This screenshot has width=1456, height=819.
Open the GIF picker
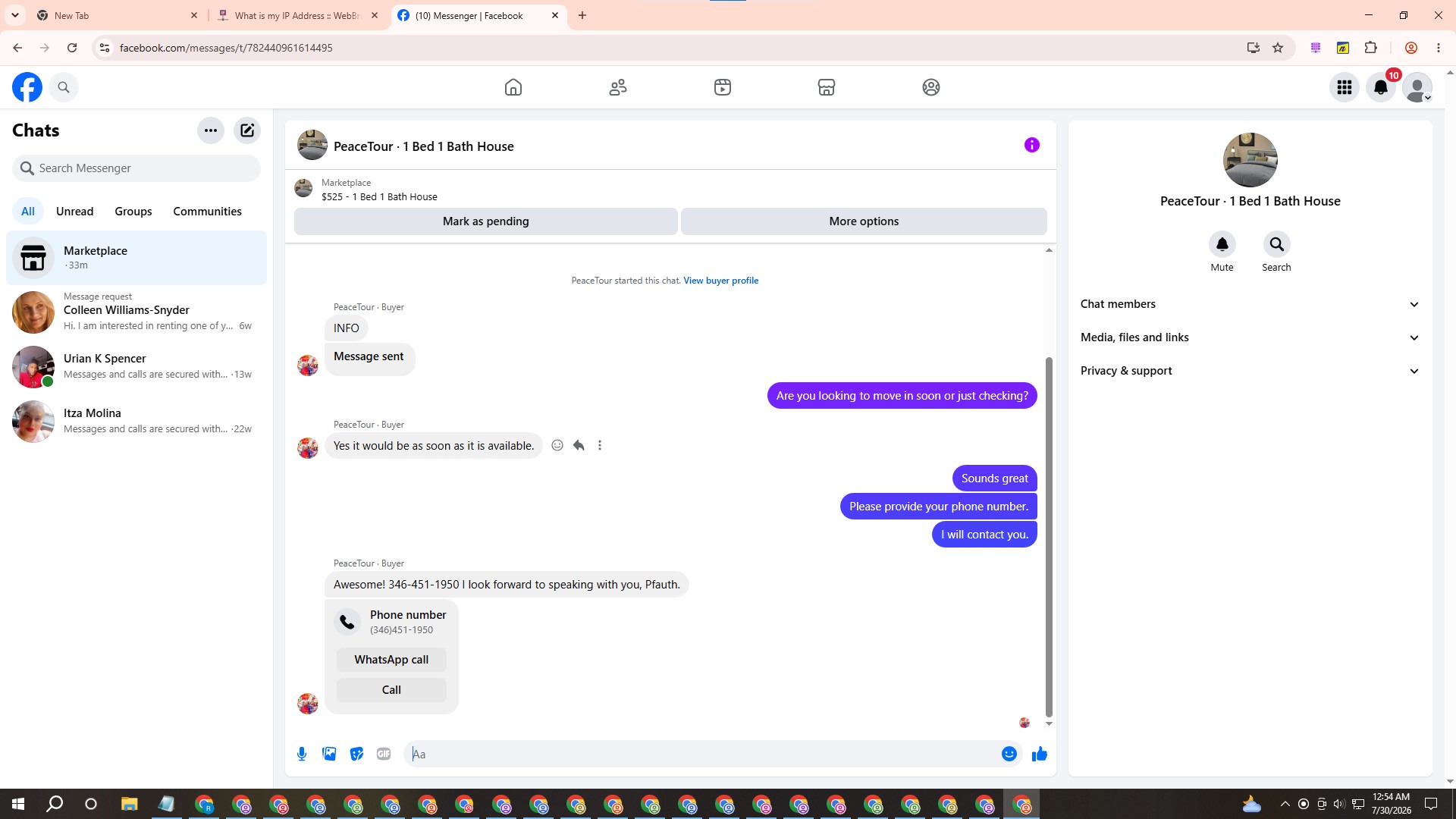pos(384,754)
